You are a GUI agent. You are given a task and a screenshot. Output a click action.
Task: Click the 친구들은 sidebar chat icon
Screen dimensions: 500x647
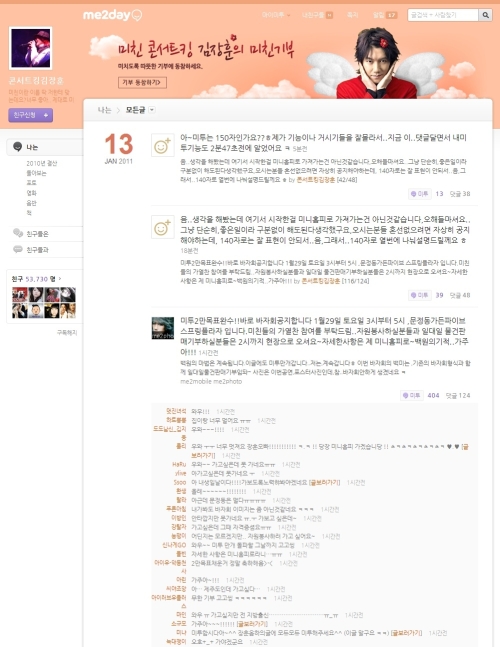pyautogui.click(x=18, y=233)
